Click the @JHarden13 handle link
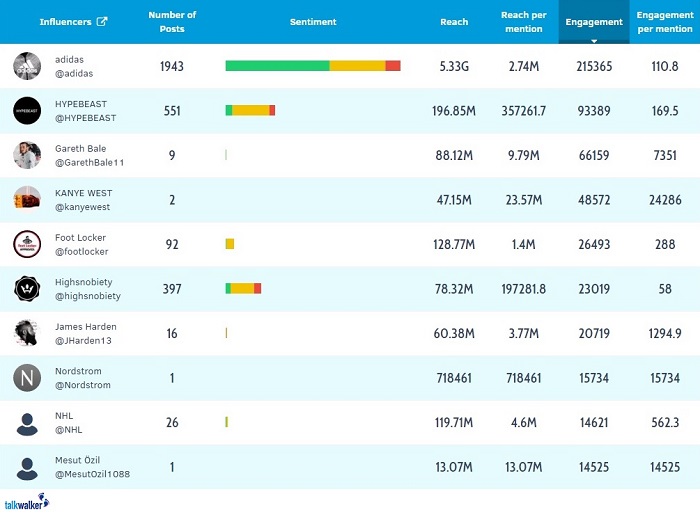 coord(84,340)
